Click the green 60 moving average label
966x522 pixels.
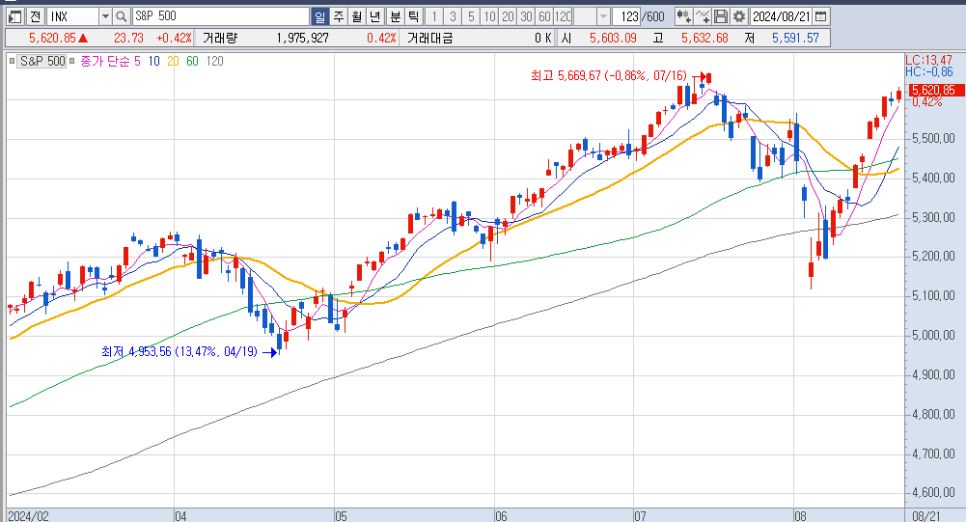(x=192, y=61)
